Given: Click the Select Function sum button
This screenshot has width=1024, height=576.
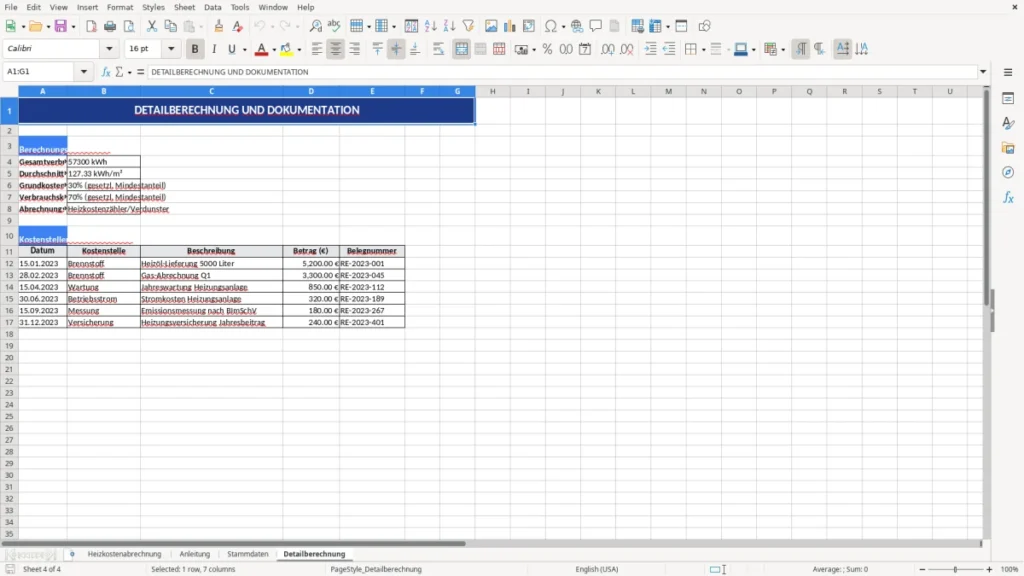Looking at the screenshot, I should (x=119, y=72).
